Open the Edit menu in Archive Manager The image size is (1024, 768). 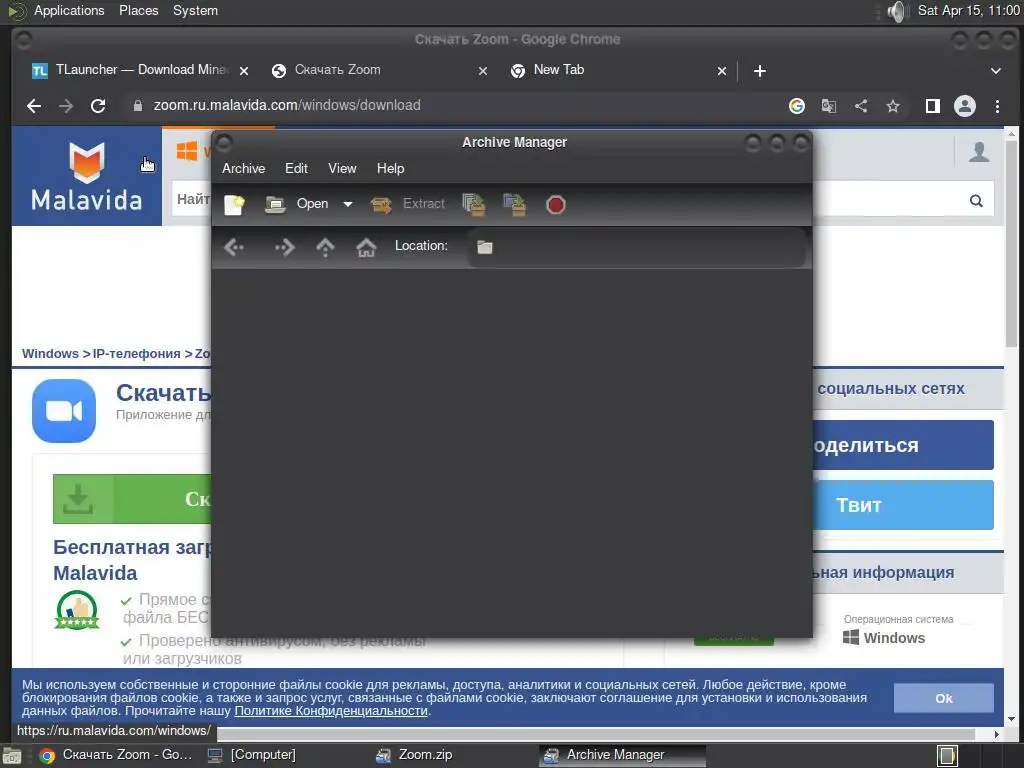296,168
